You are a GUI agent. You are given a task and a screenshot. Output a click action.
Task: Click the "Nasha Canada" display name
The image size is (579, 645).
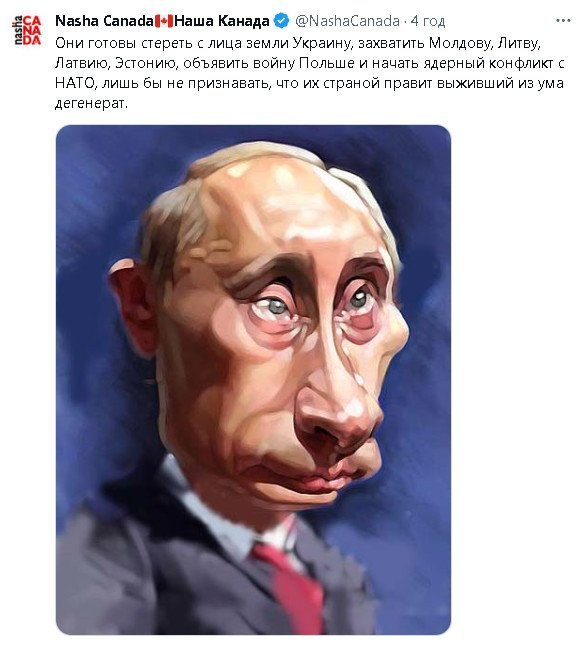pyautogui.click(x=104, y=21)
